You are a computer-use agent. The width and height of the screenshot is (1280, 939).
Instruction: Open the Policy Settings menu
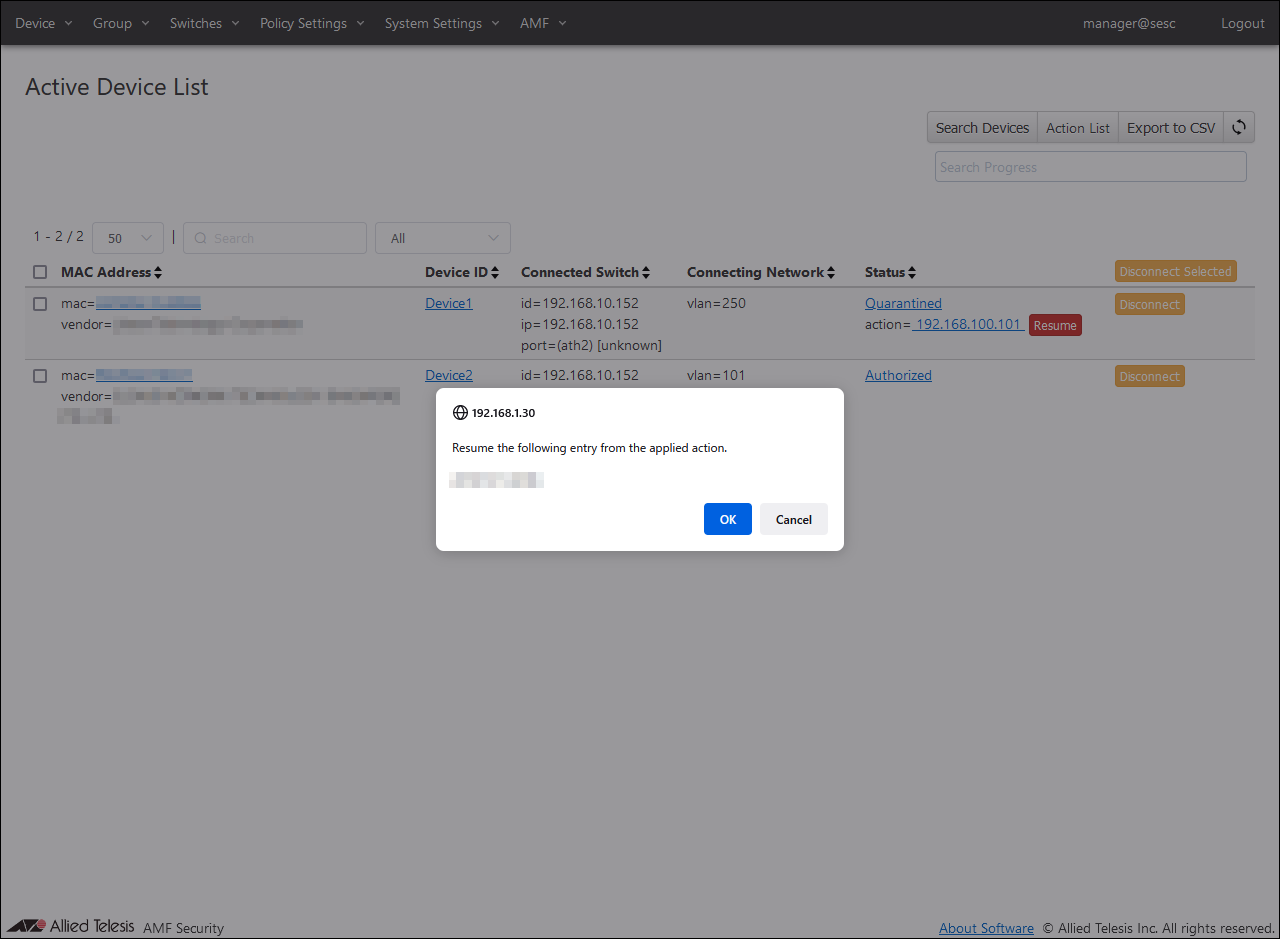coord(312,23)
